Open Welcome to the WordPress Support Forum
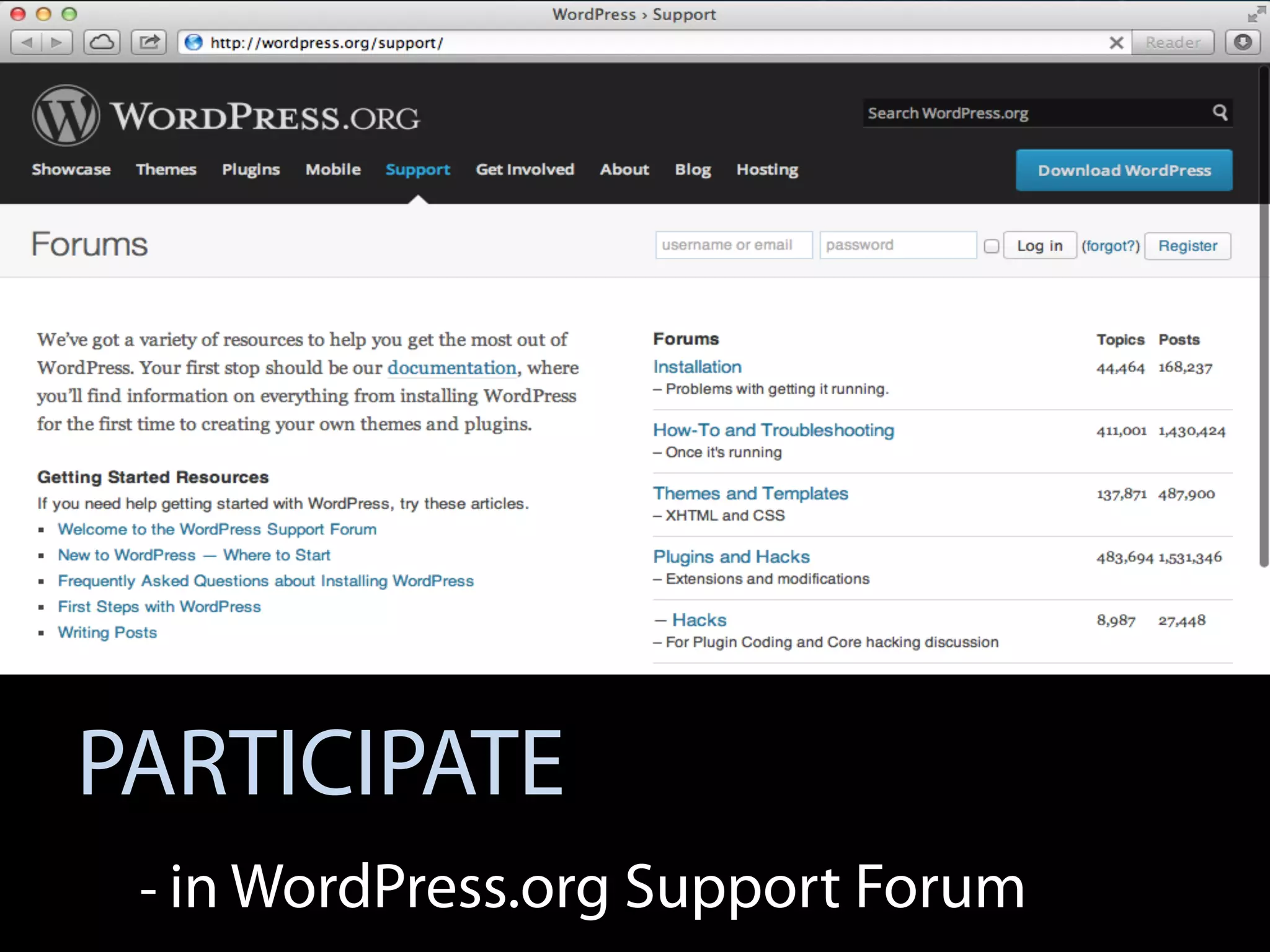This screenshot has width=1270, height=952. pyautogui.click(x=217, y=529)
